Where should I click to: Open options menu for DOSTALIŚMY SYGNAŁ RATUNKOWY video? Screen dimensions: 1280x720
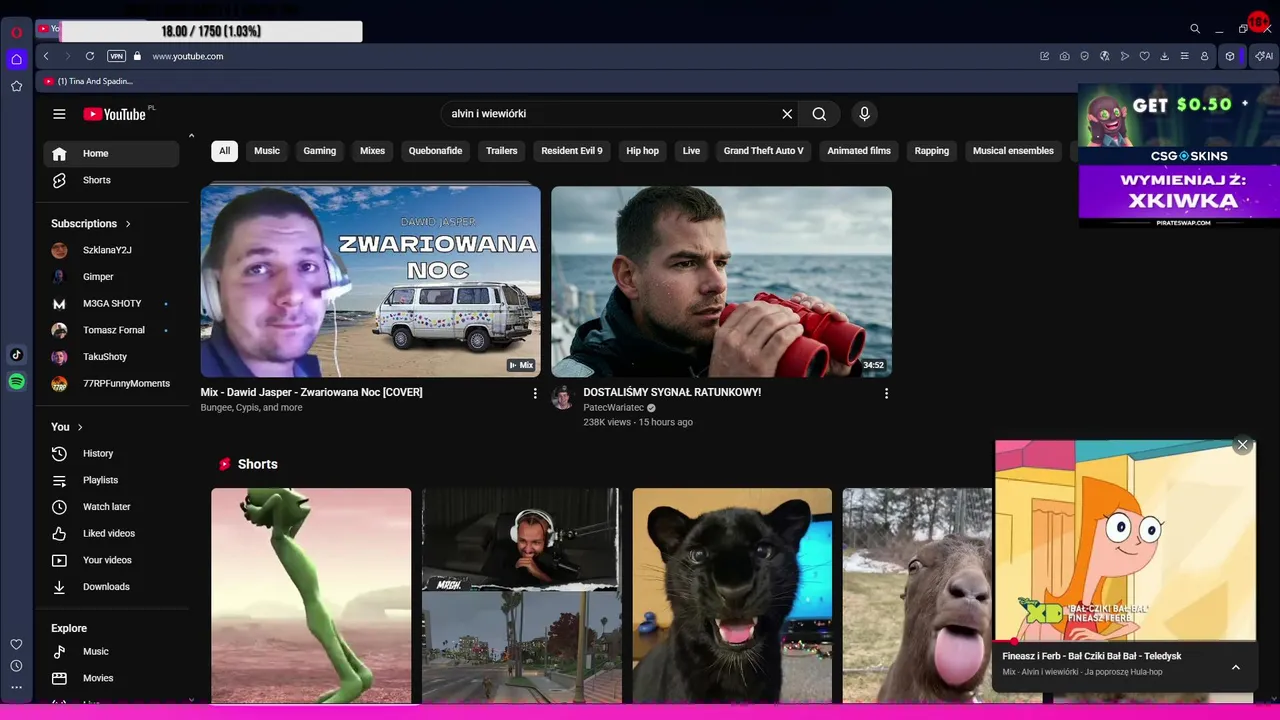point(886,394)
